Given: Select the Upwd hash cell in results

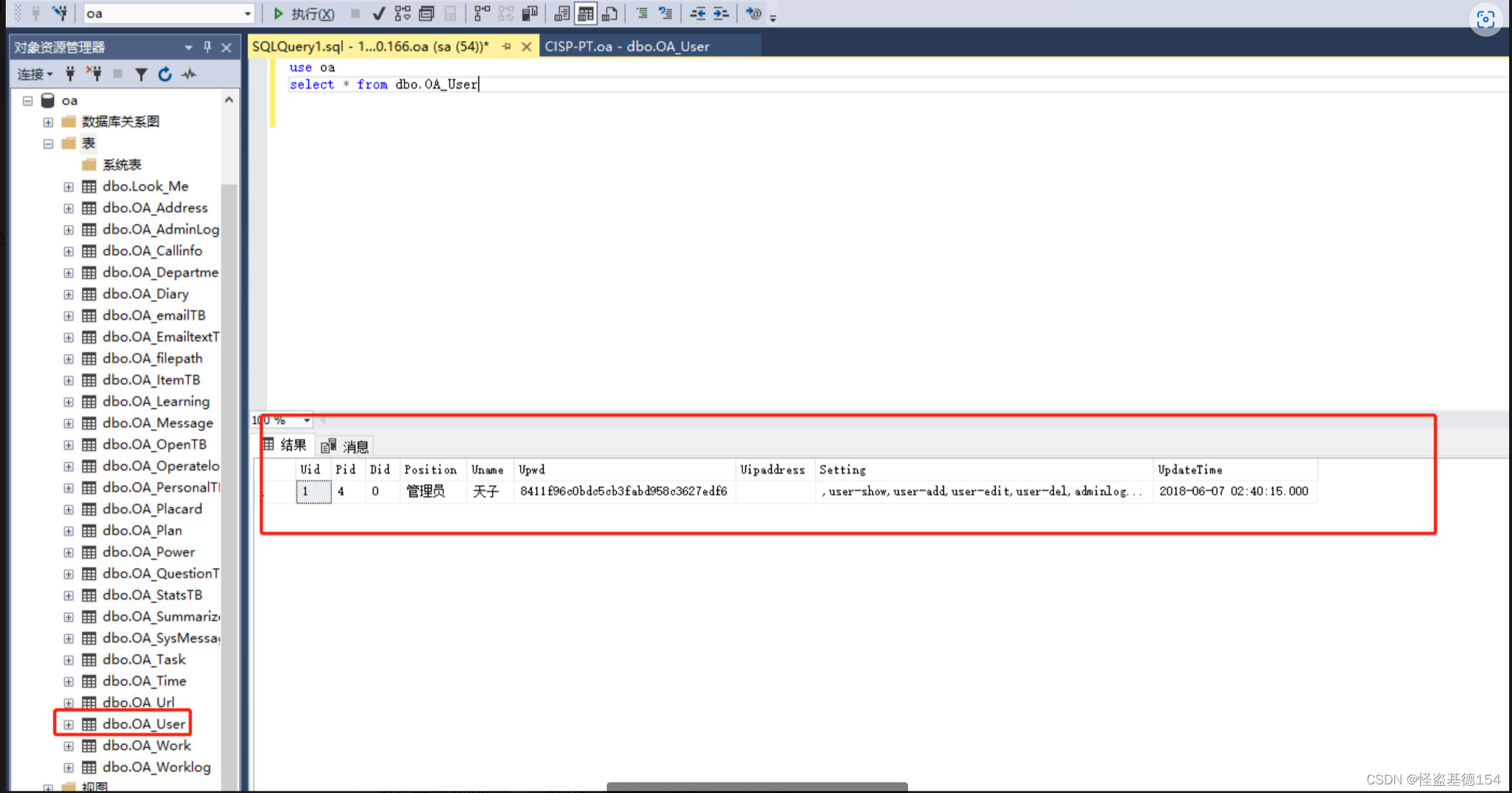Looking at the screenshot, I should pos(623,491).
